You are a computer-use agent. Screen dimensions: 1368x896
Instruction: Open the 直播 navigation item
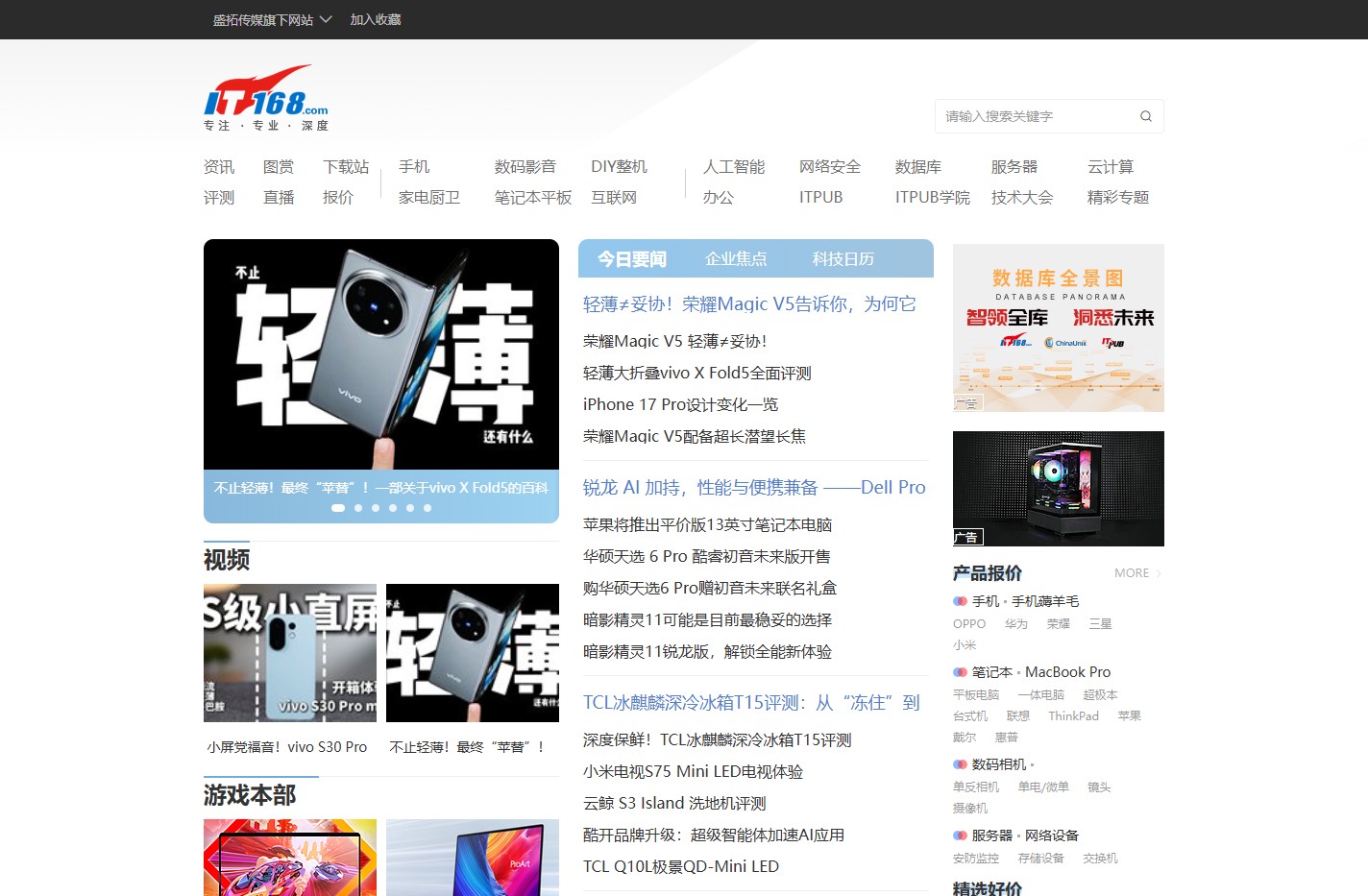tap(279, 198)
